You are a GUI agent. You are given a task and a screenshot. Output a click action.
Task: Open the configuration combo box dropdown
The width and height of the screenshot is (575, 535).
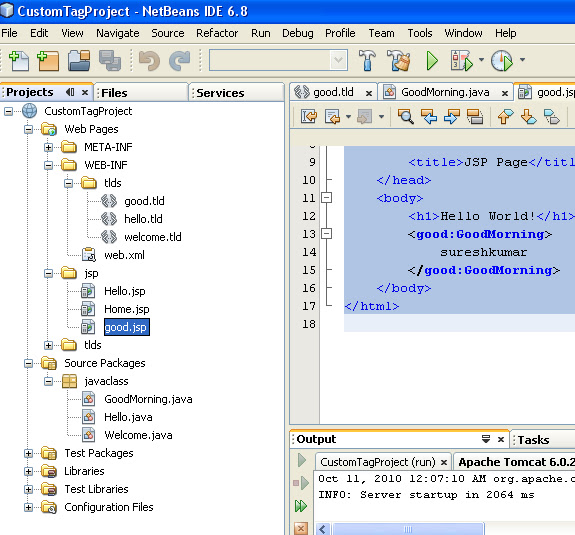click(x=338, y=60)
